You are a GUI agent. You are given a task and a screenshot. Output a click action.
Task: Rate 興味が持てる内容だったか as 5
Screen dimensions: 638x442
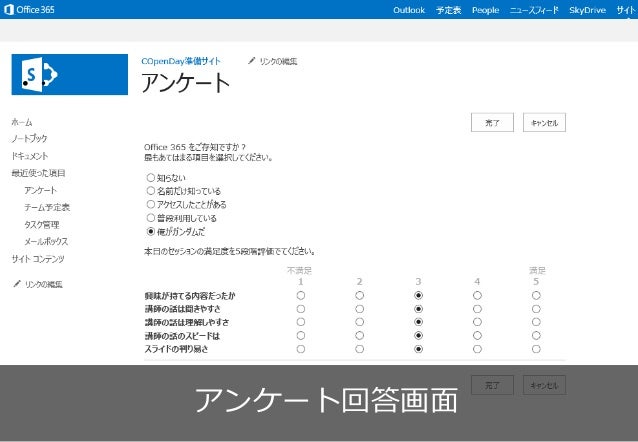tap(536, 295)
